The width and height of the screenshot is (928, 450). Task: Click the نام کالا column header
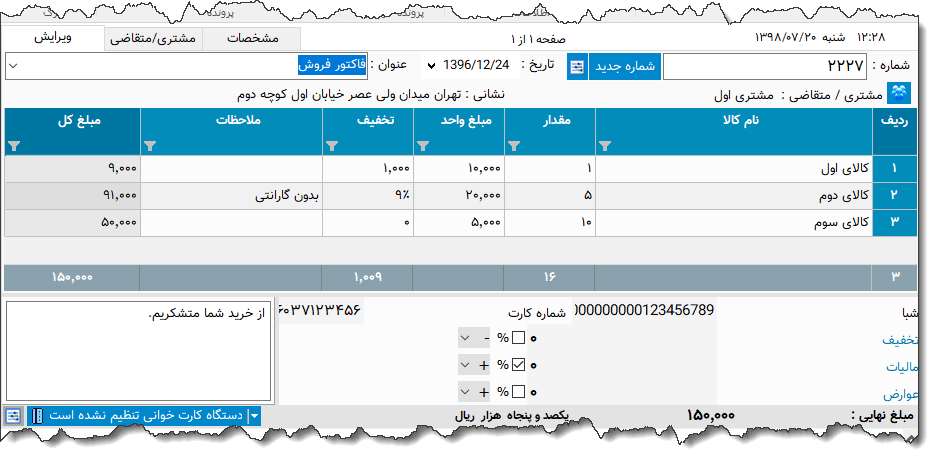tap(734, 131)
